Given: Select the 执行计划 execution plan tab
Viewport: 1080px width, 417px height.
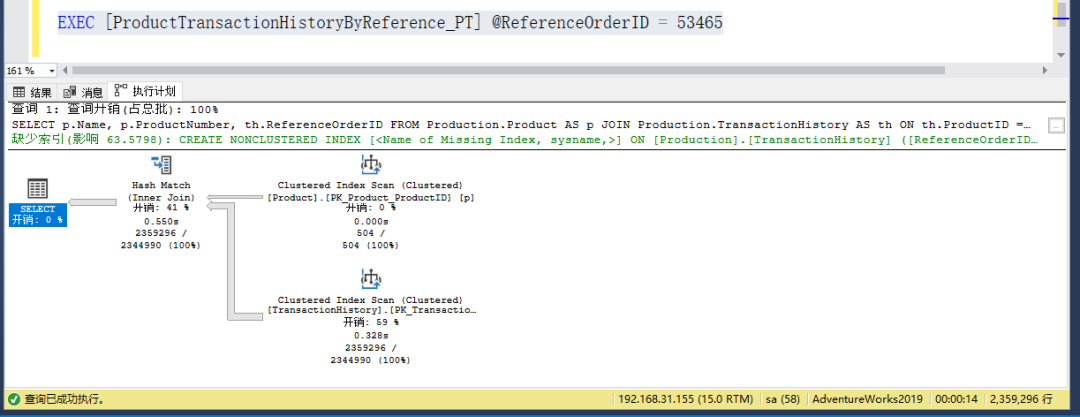Looking at the screenshot, I should 145,91.
